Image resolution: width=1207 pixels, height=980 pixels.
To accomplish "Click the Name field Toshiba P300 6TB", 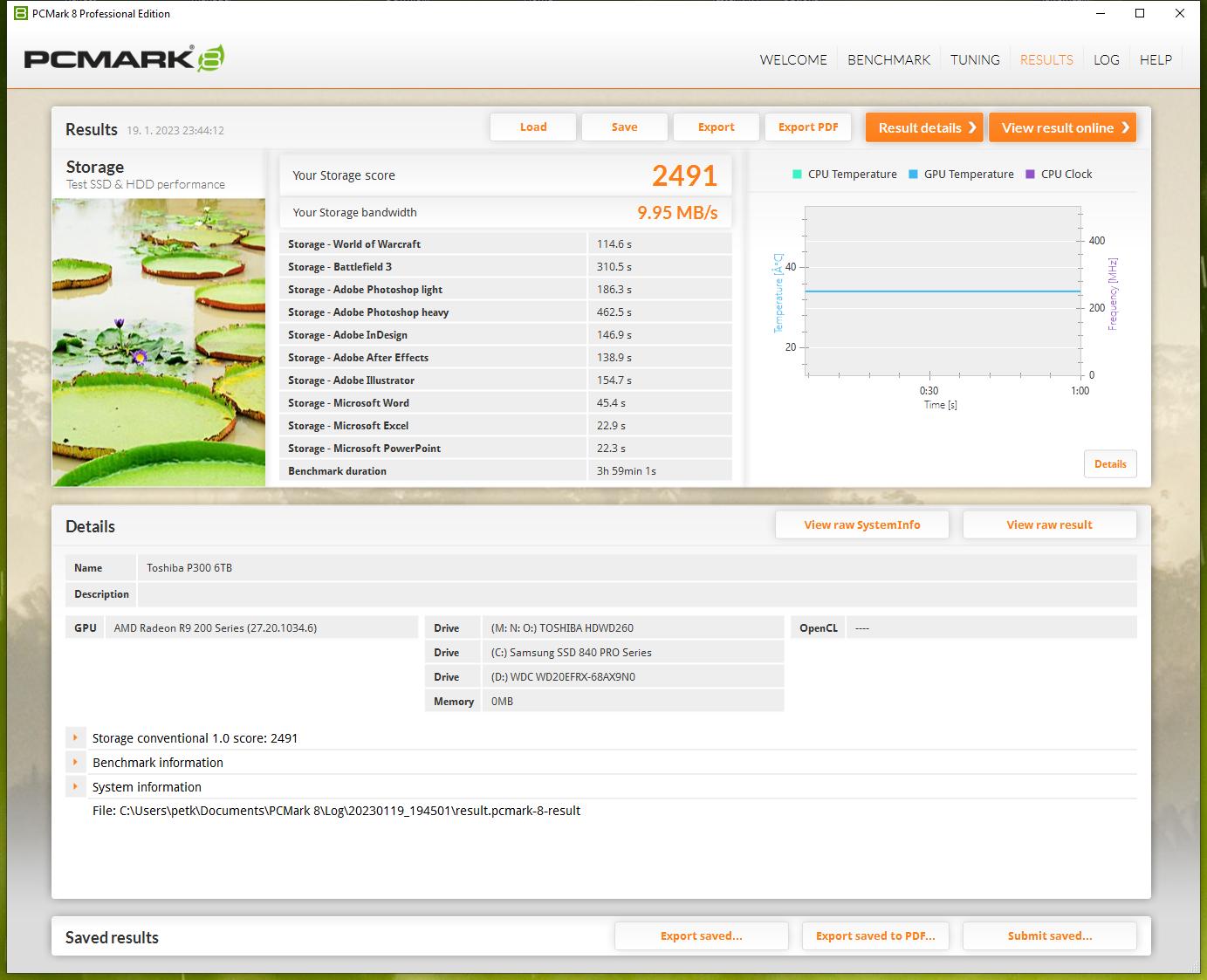I will click(x=637, y=567).
